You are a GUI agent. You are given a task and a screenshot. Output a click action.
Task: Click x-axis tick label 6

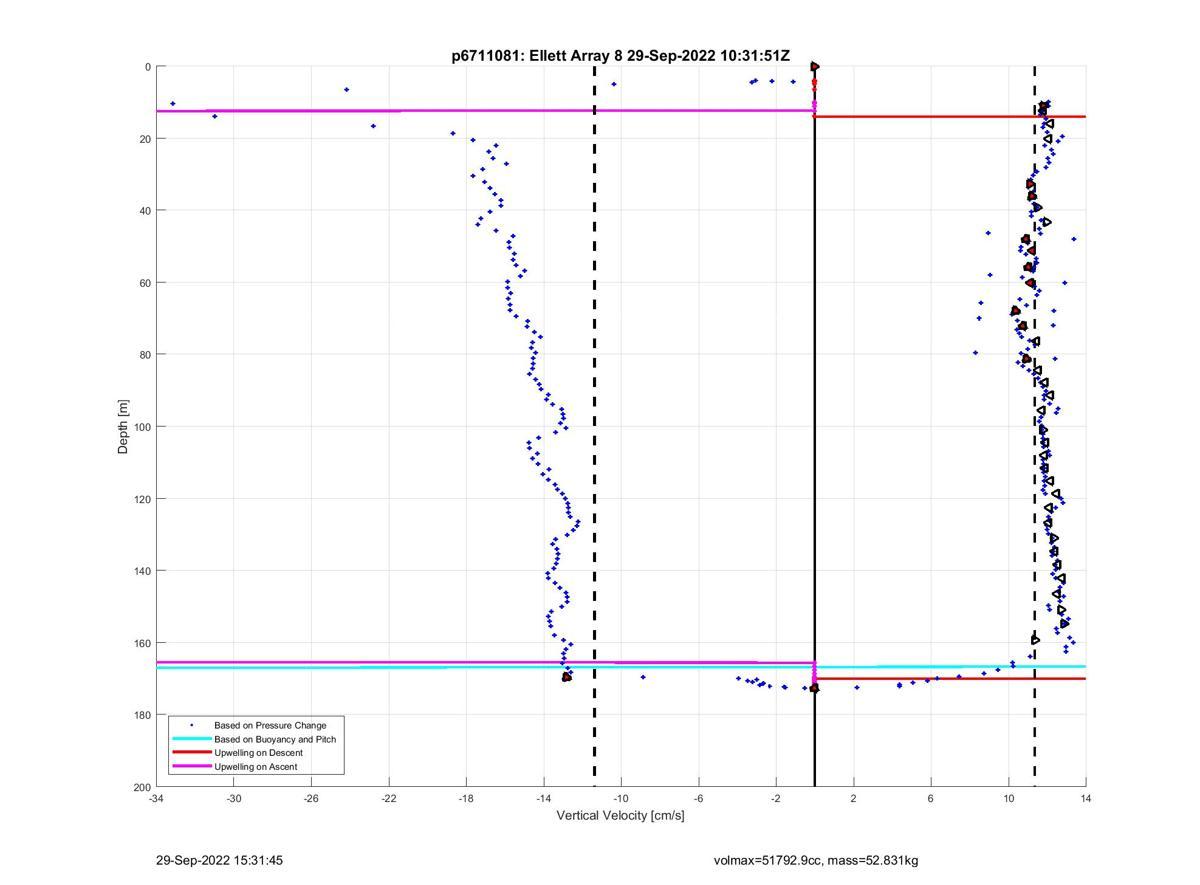[x=931, y=798]
